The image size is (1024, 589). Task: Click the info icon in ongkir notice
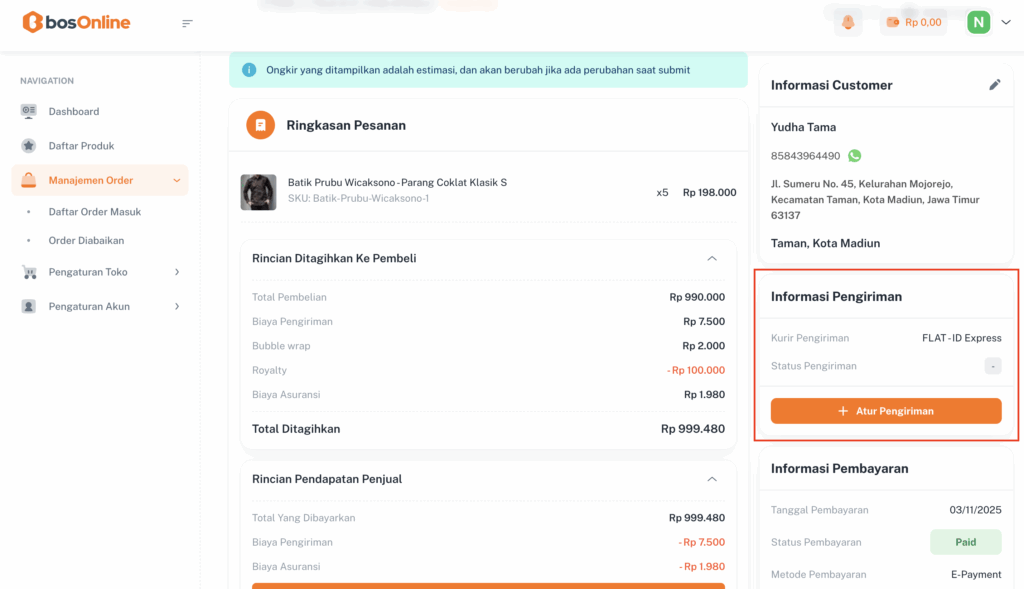[249, 70]
